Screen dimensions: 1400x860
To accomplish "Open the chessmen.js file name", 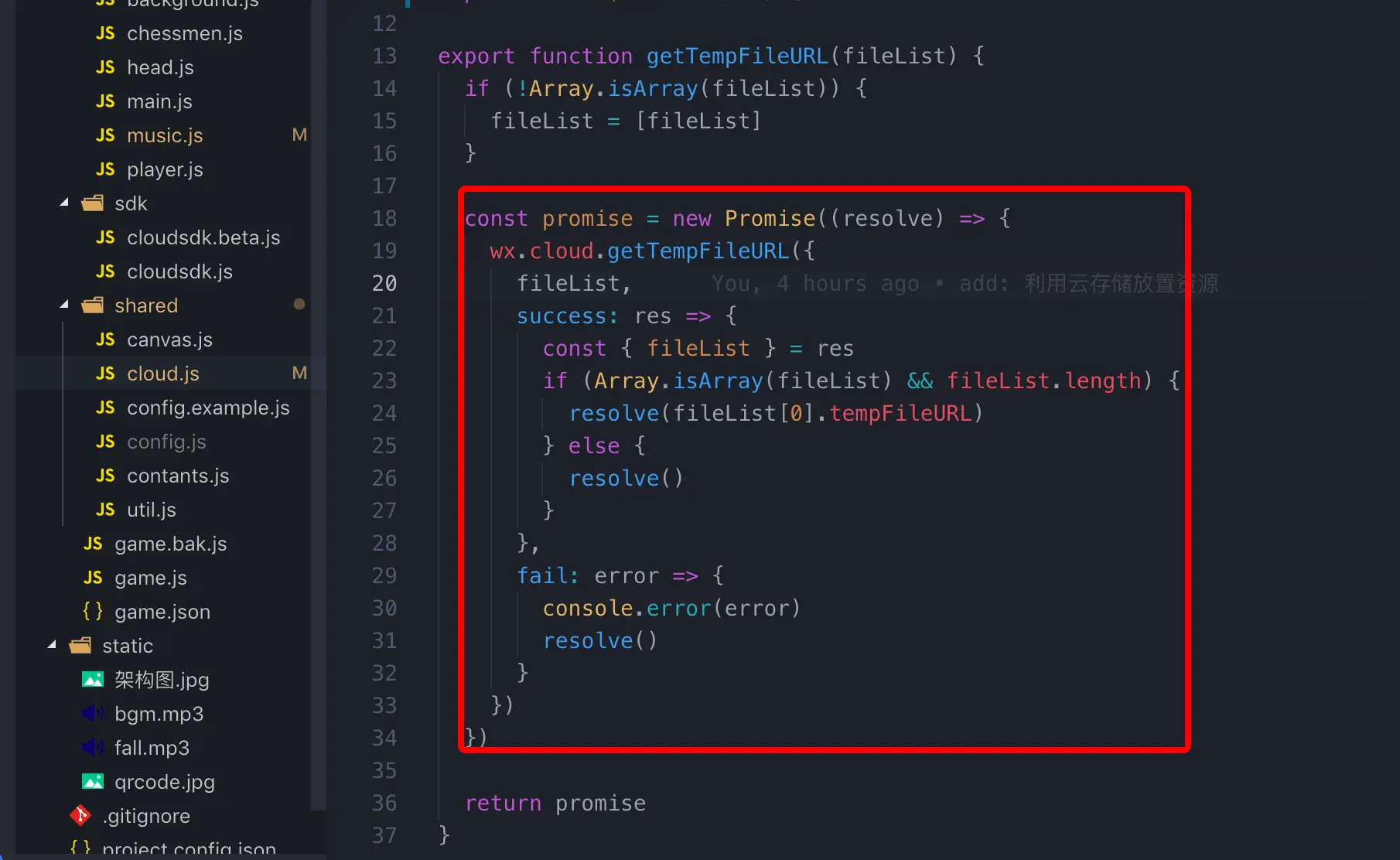I will pos(185,33).
